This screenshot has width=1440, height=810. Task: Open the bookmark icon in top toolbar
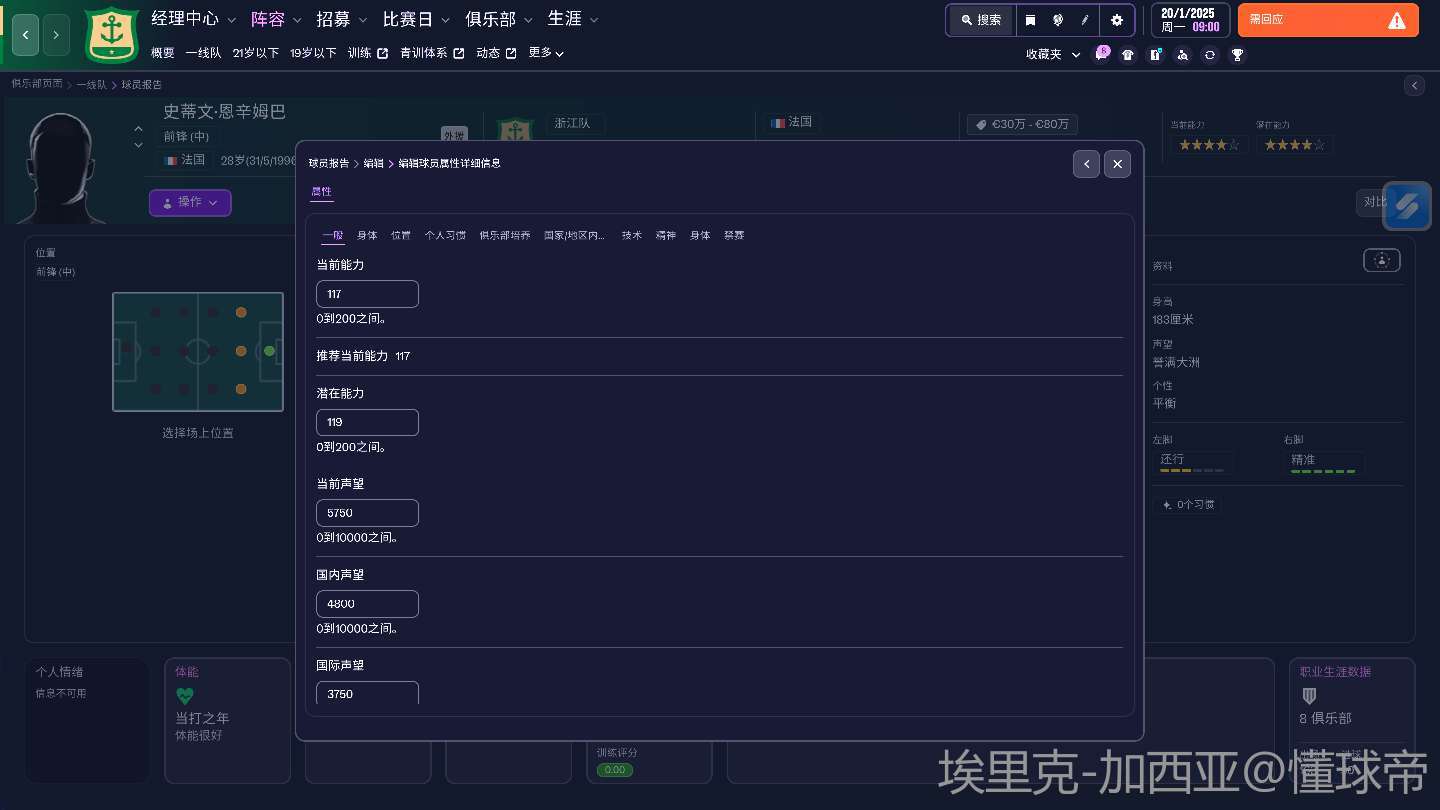click(1030, 20)
